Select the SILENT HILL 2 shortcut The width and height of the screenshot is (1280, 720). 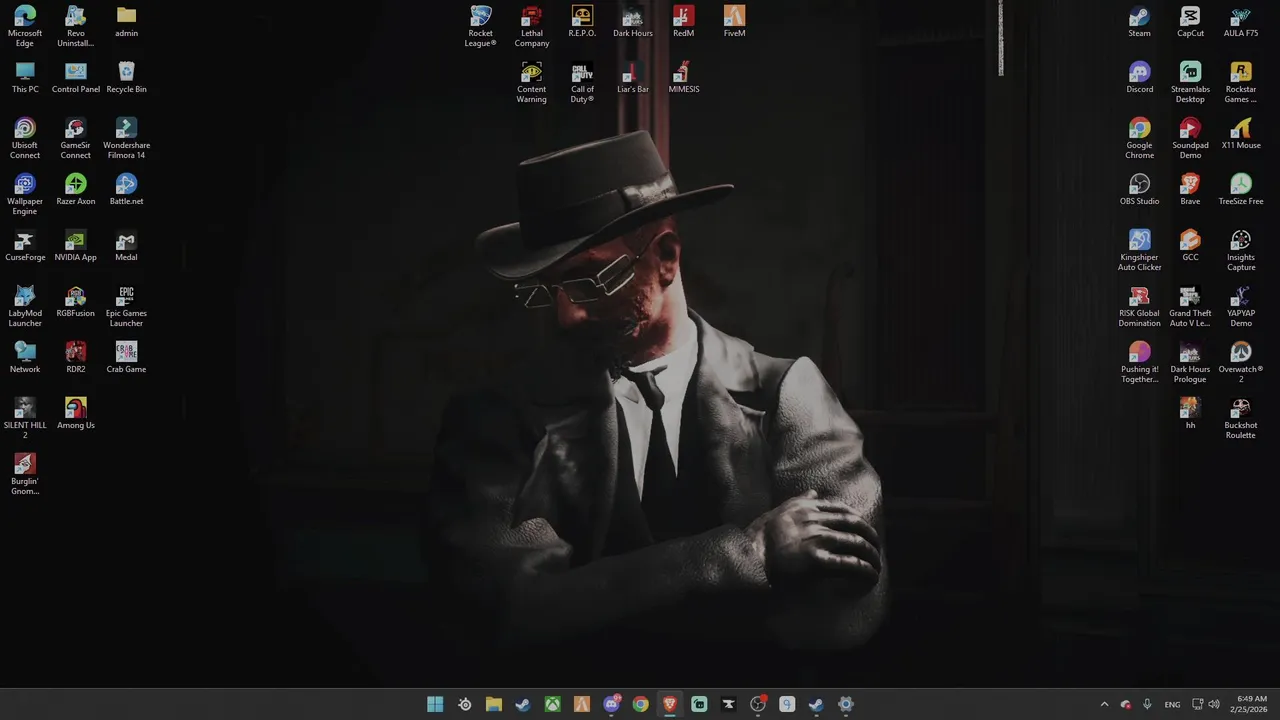pyautogui.click(x=25, y=418)
